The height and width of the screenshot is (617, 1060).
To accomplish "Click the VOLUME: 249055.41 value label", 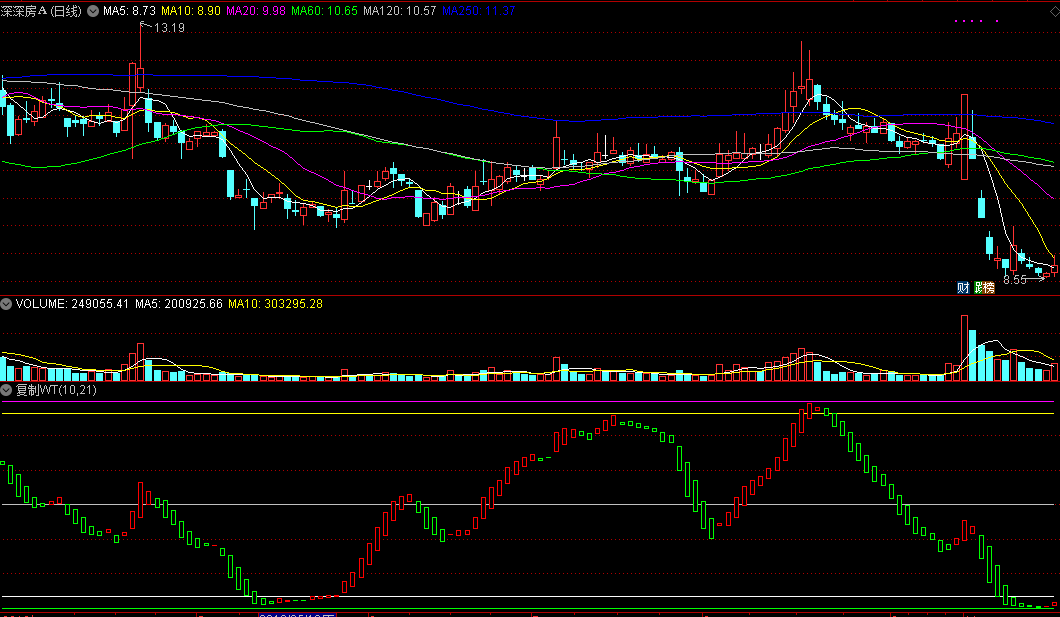I will 72,304.
